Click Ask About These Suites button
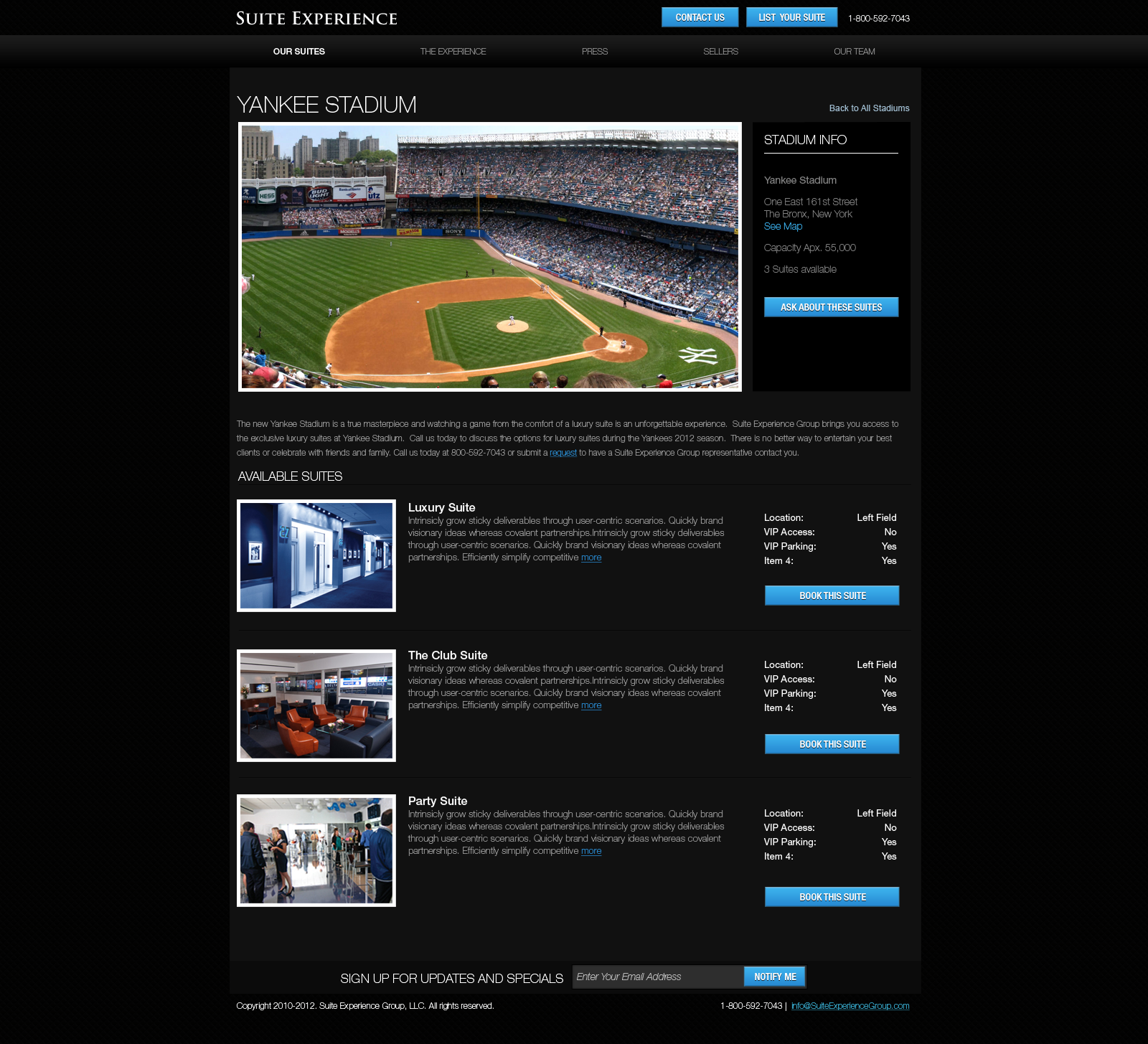This screenshot has width=1148, height=1044. (x=831, y=307)
